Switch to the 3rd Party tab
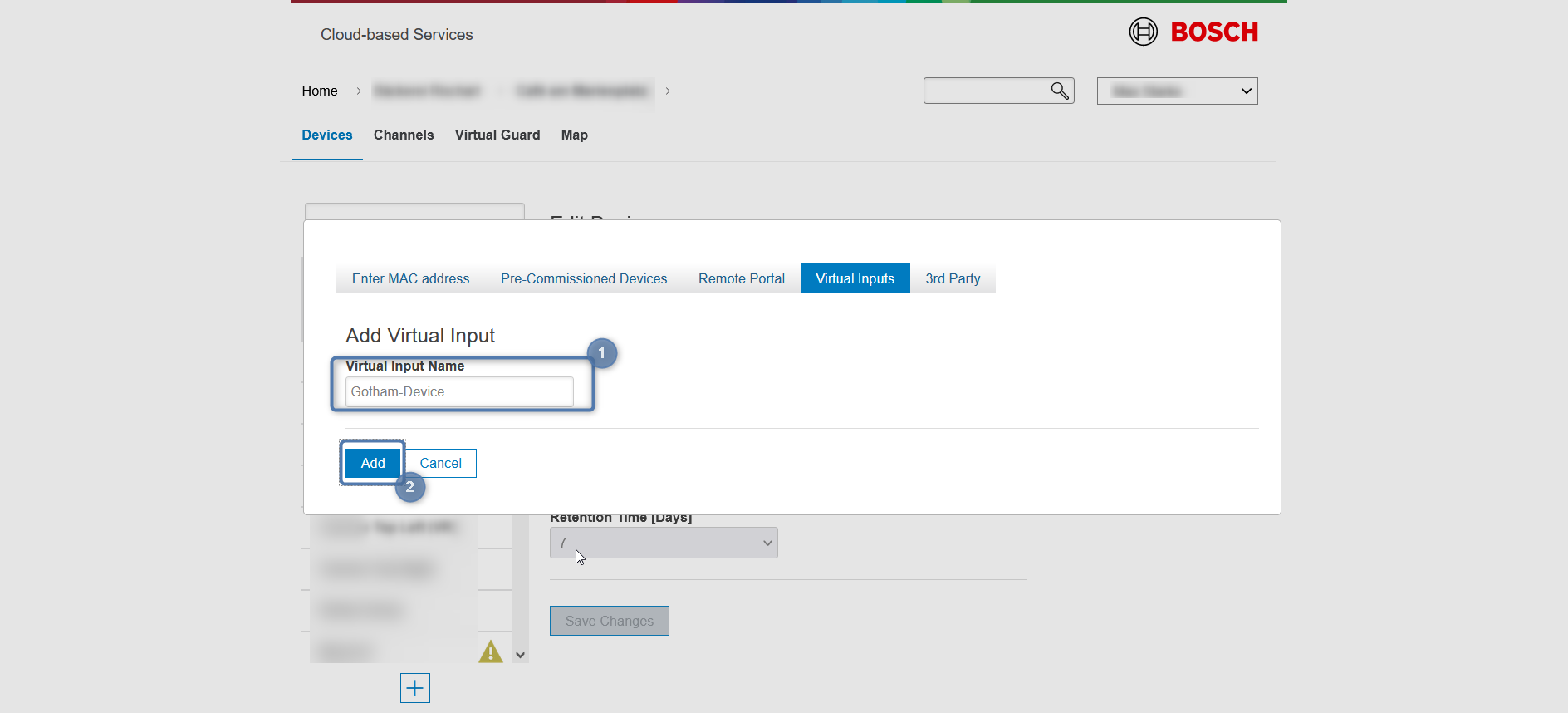This screenshot has width=1568, height=713. [x=953, y=279]
